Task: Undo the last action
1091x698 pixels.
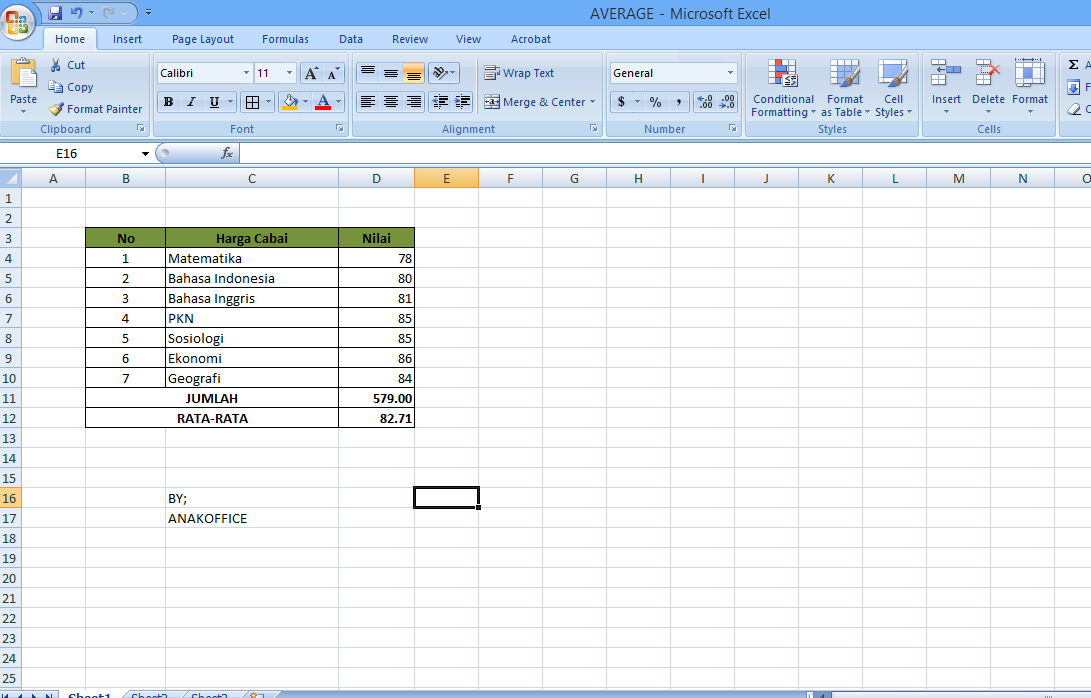Action: pyautogui.click(x=76, y=13)
